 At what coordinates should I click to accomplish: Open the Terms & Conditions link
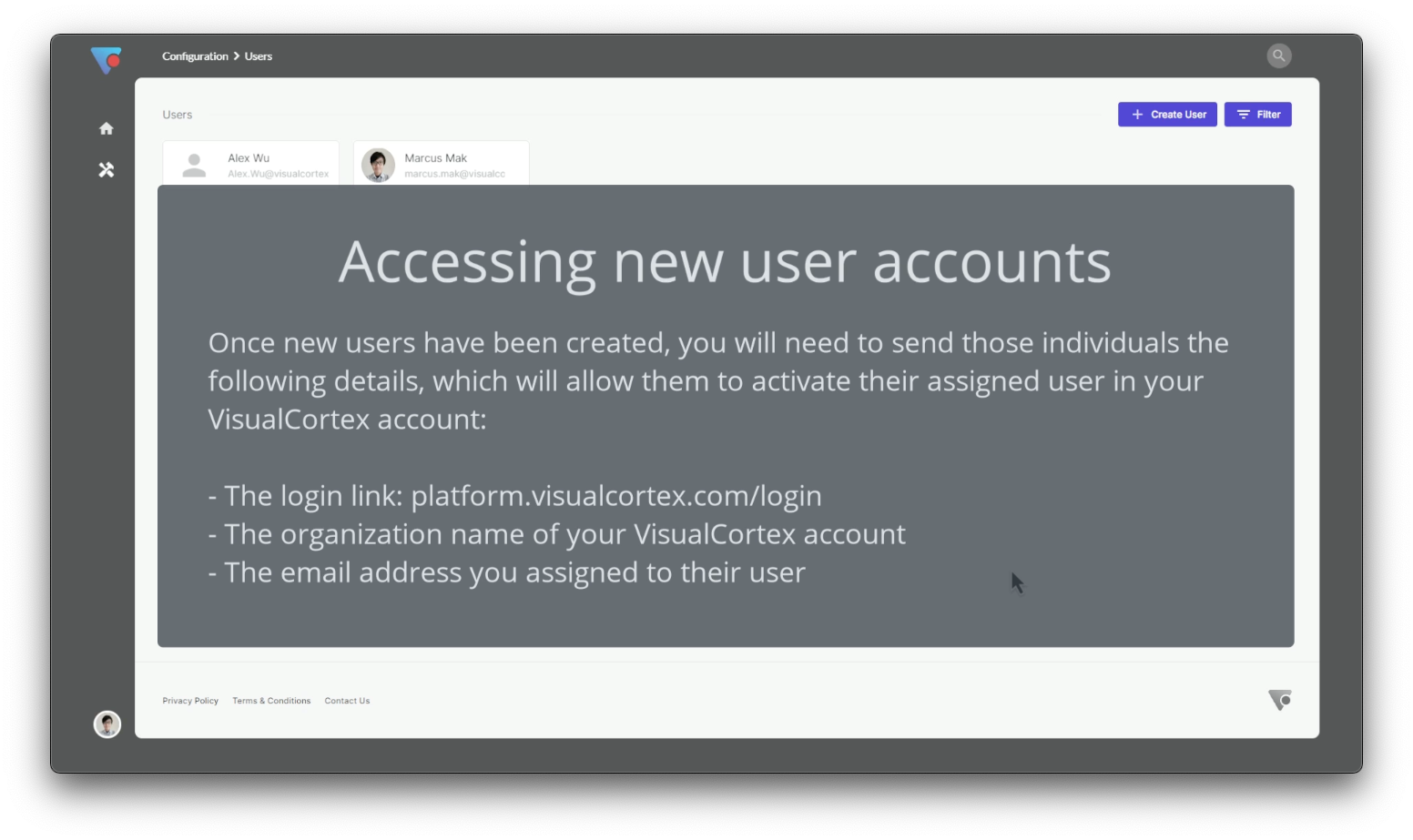[x=271, y=701]
